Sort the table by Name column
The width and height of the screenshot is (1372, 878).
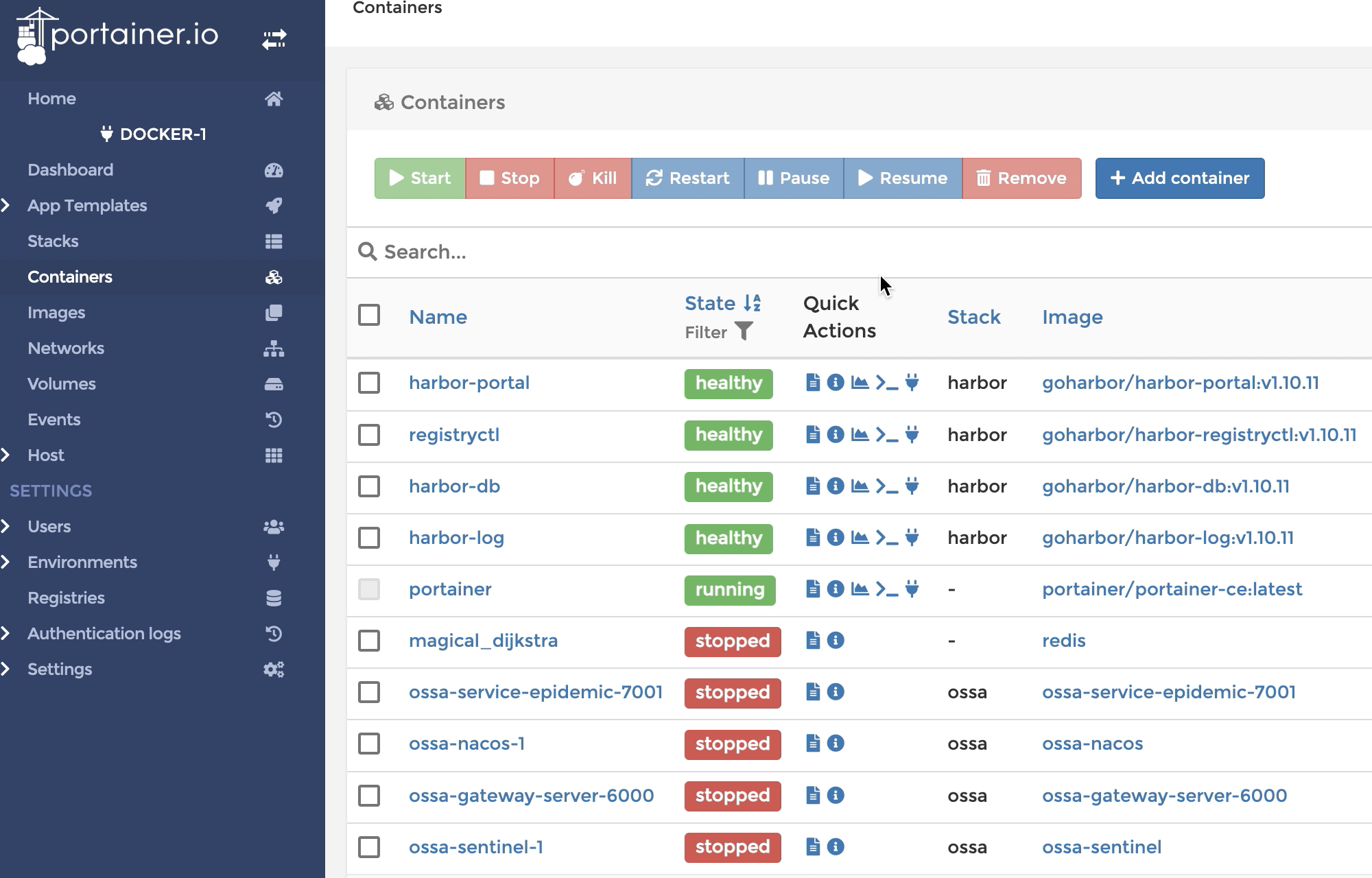[x=438, y=317]
